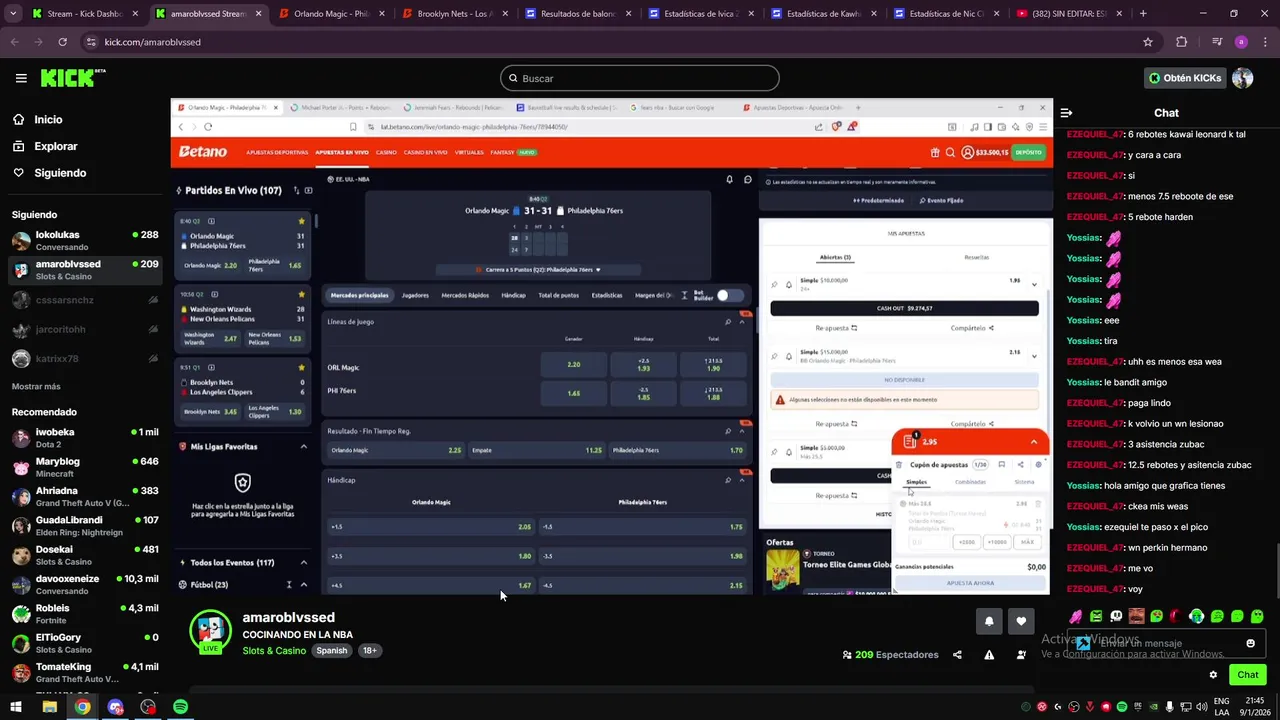Click the CASH OUT $9,274.57 button
Viewport: 1280px width, 720px height.
pos(904,308)
